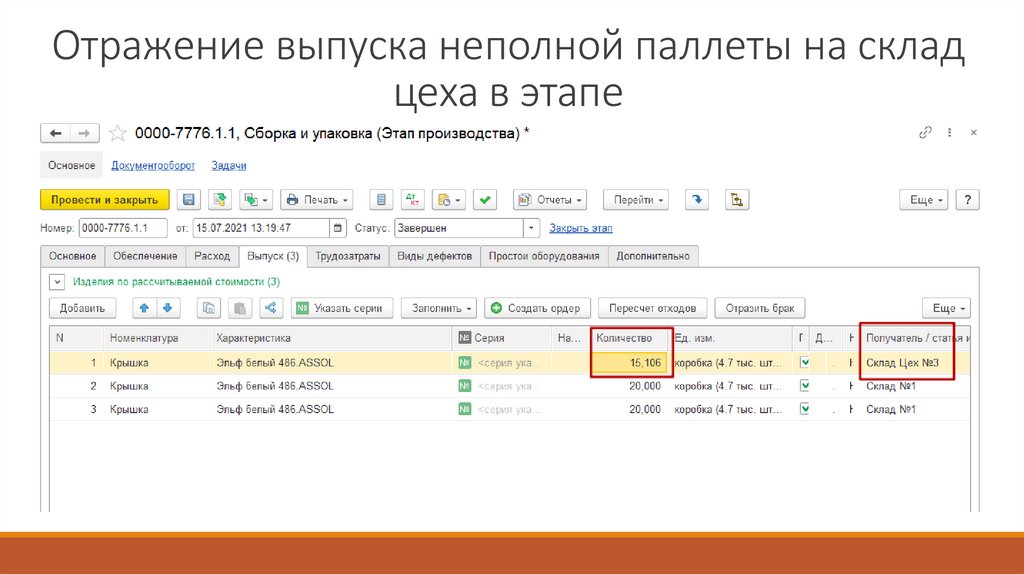Screen dimensions: 1024x574
Task: Click the paste rows icon
Action: [x=240, y=308]
